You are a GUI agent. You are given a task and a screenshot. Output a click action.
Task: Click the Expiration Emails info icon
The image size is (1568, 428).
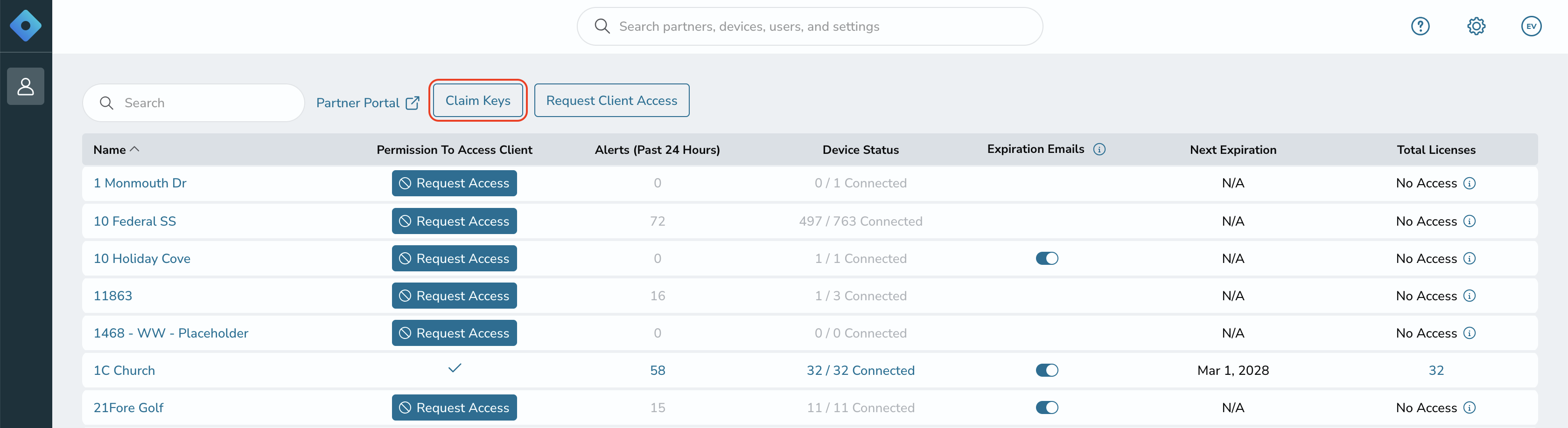tap(1099, 149)
